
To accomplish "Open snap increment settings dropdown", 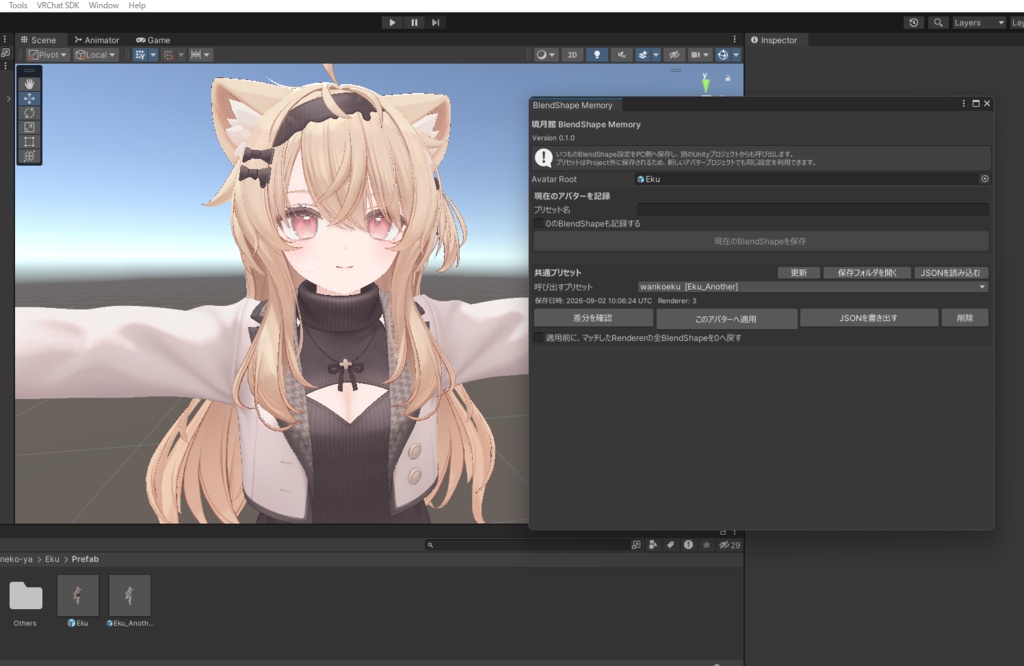I will pyautogui.click(x=200, y=55).
